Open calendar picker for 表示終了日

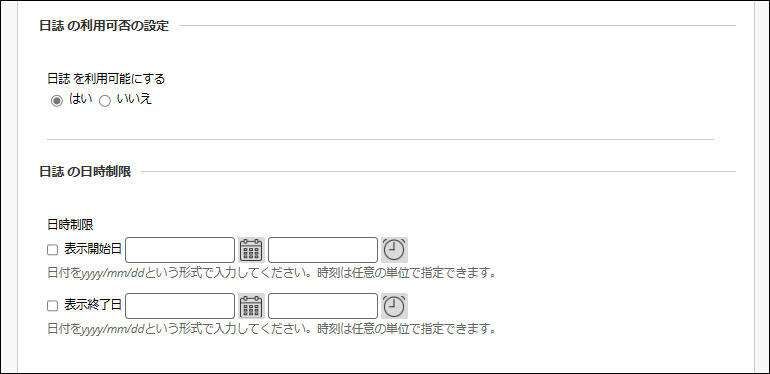coord(251,306)
